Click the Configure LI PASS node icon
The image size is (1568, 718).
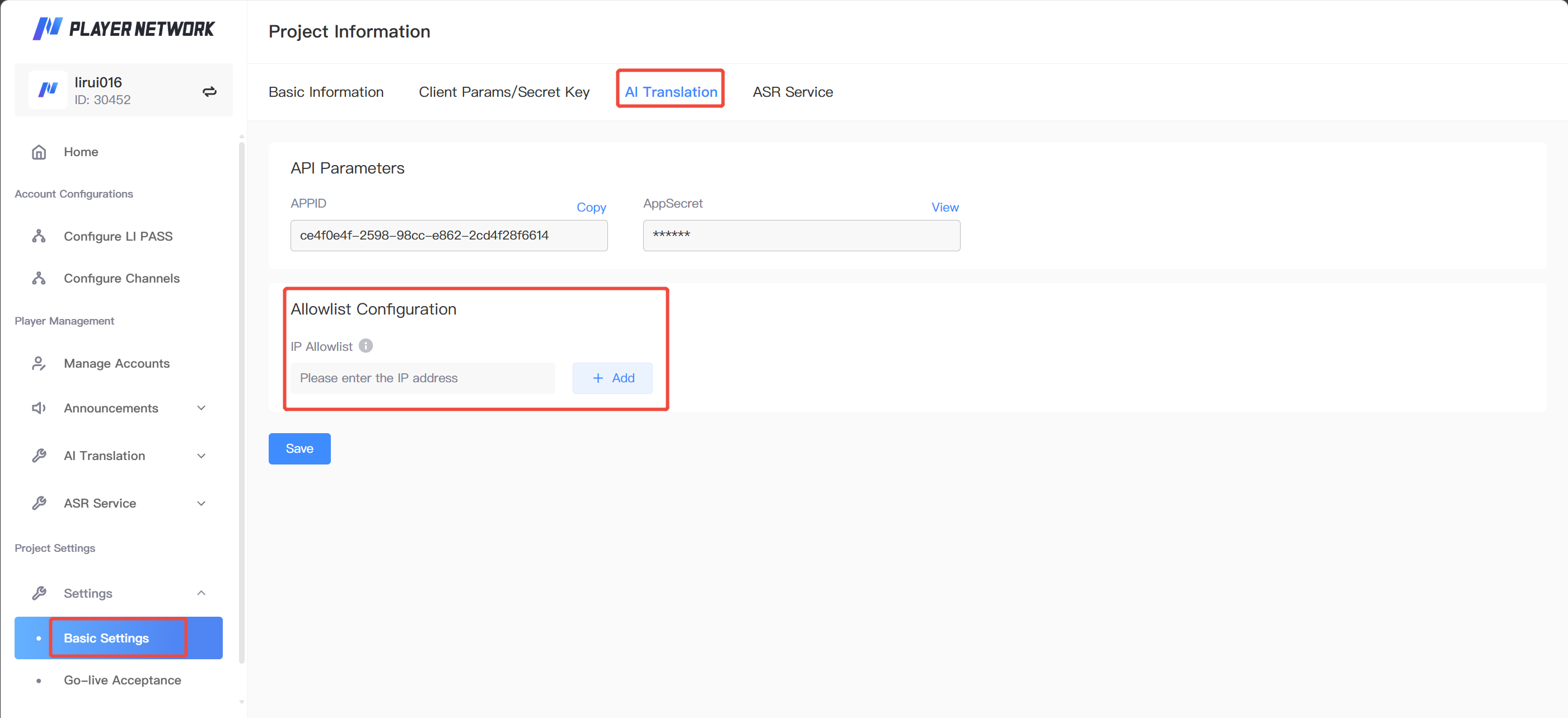[39, 236]
